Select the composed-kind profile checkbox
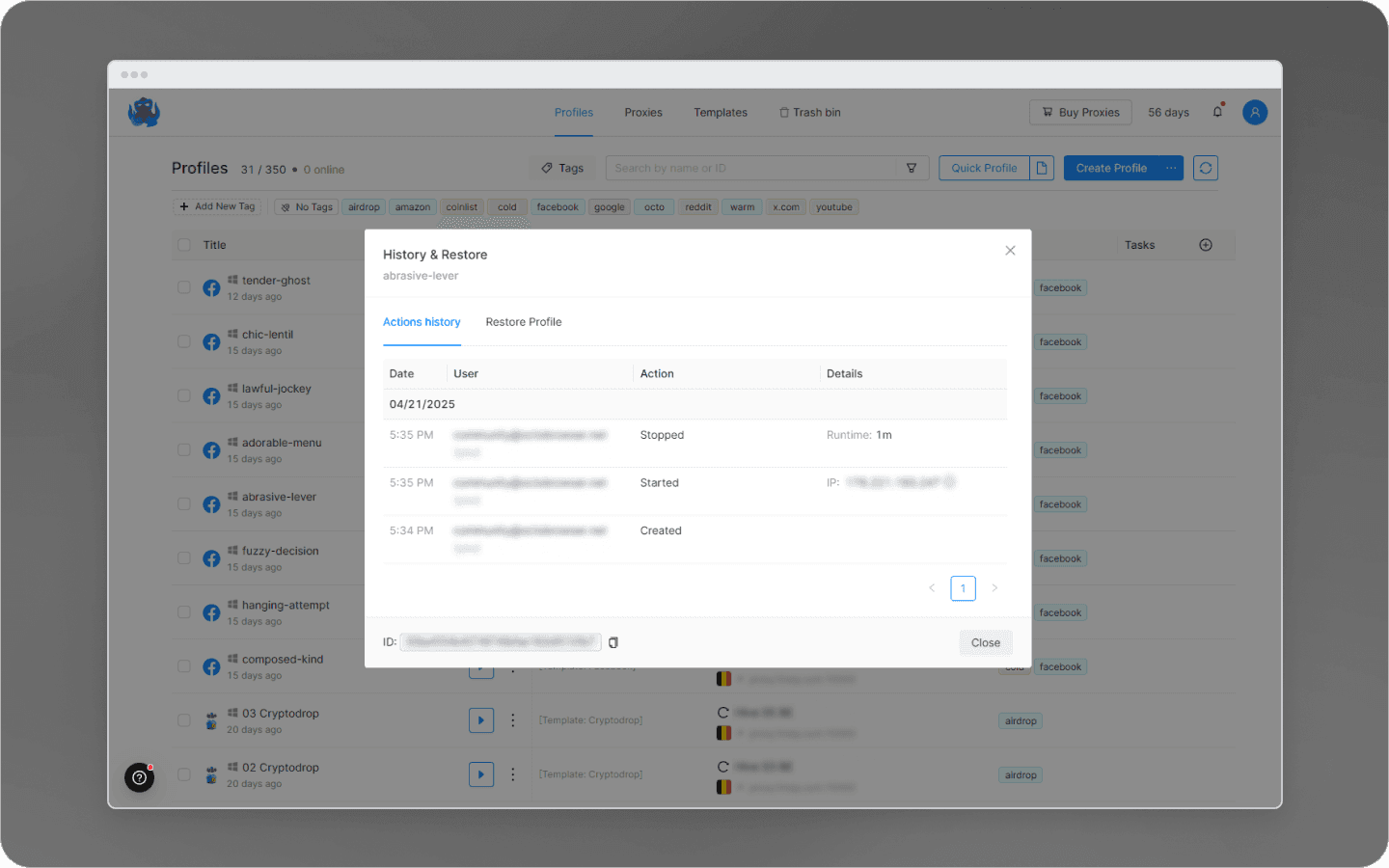This screenshot has height=868, width=1389. tap(184, 665)
